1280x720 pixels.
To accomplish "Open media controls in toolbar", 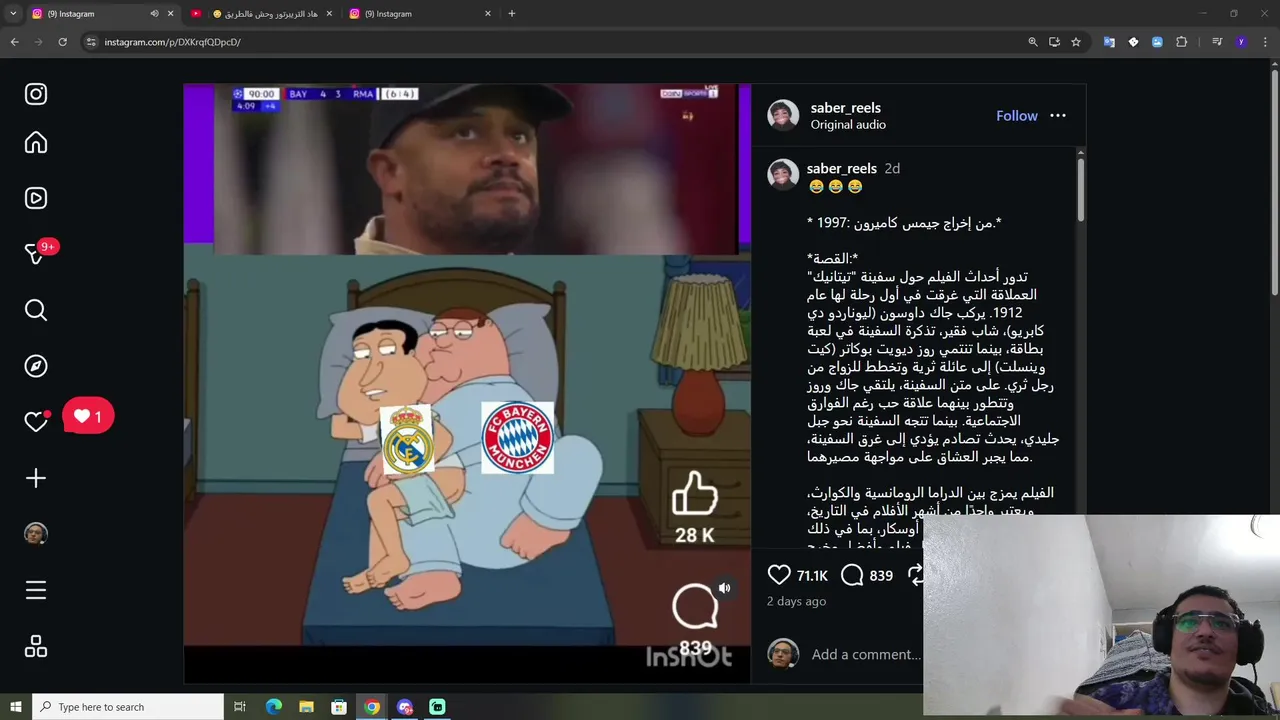I will click(1217, 42).
